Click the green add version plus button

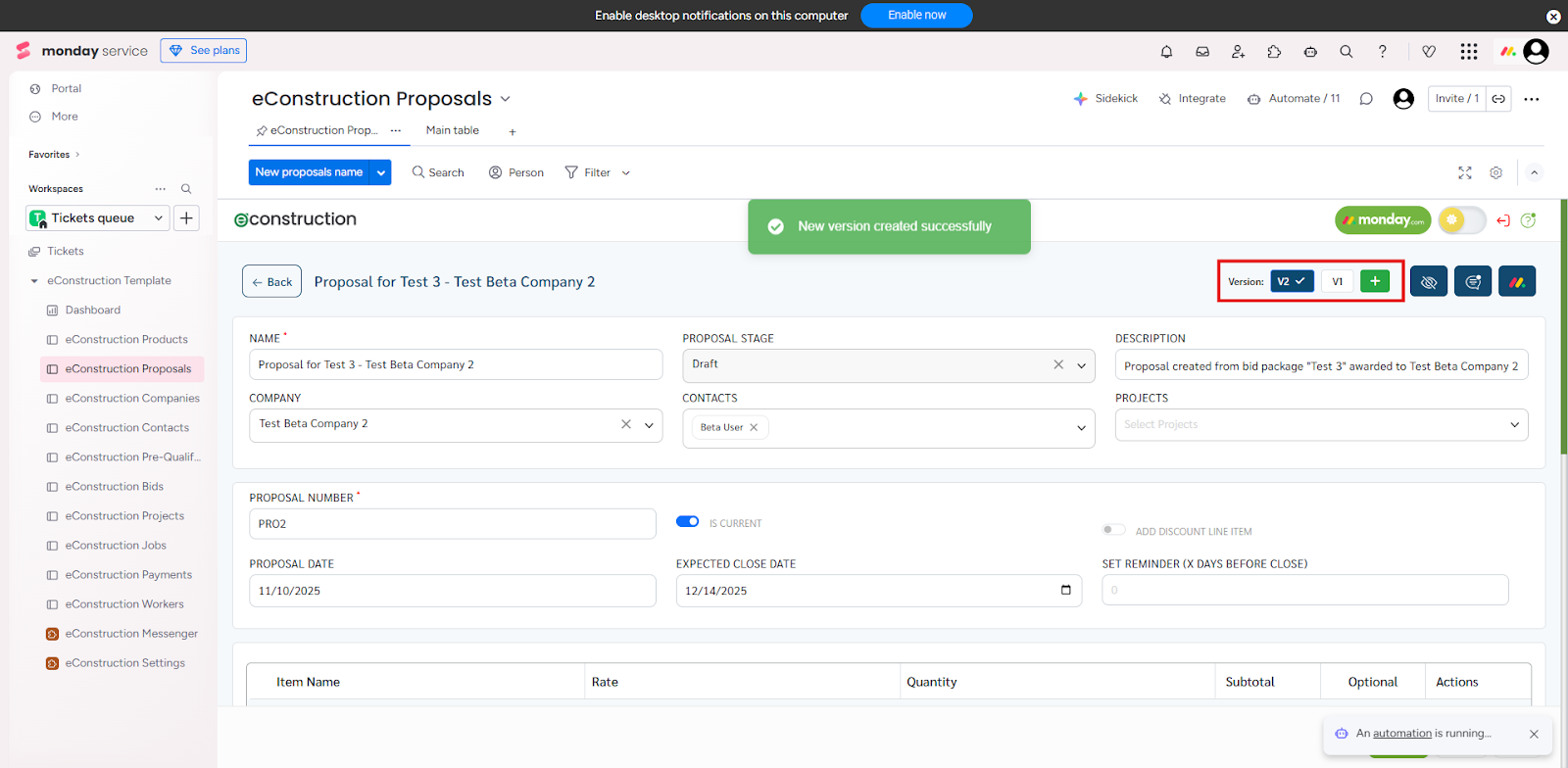point(1375,281)
